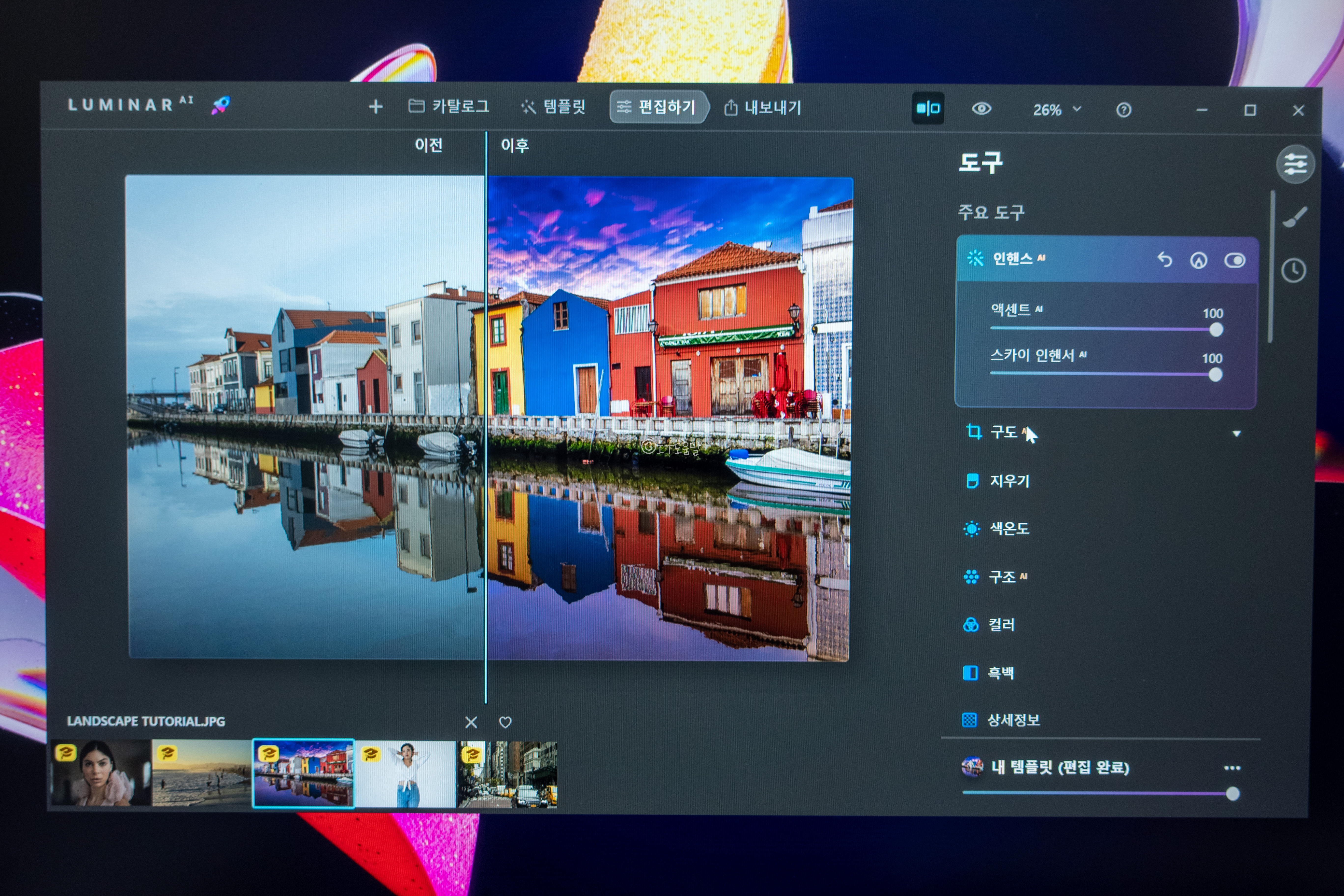Mark photo favorite with heart icon
The width and height of the screenshot is (1344, 896).
(x=505, y=723)
